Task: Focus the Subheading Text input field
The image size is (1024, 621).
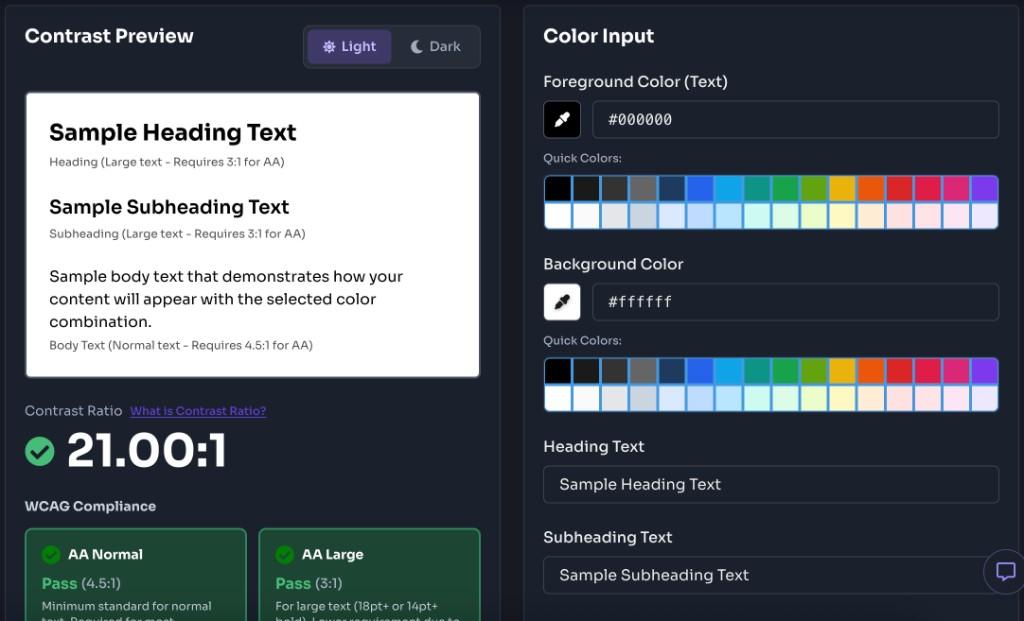Action: coord(771,575)
